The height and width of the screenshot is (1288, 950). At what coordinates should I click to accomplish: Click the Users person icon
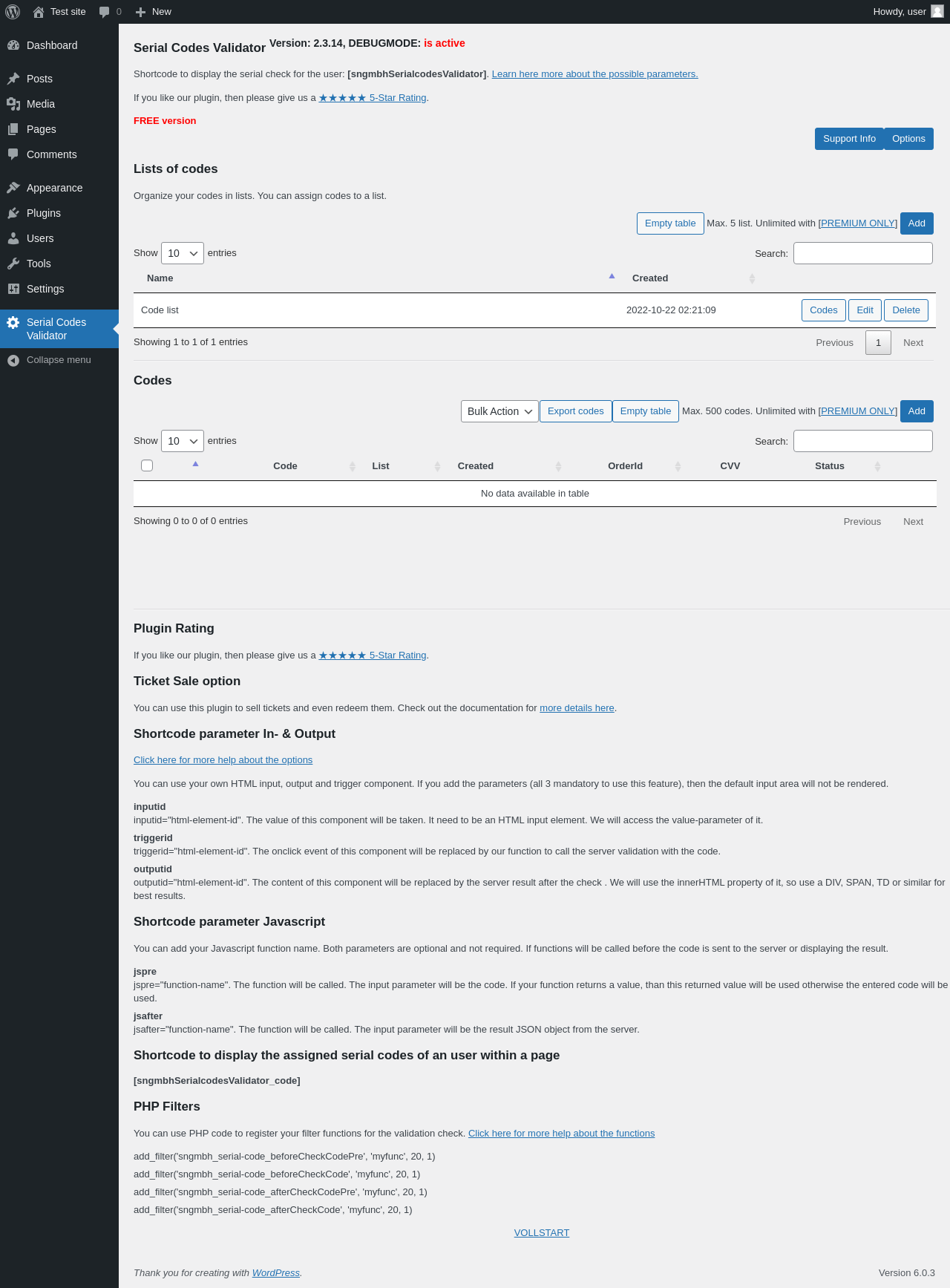pyautogui.click(x=13, y=238)
